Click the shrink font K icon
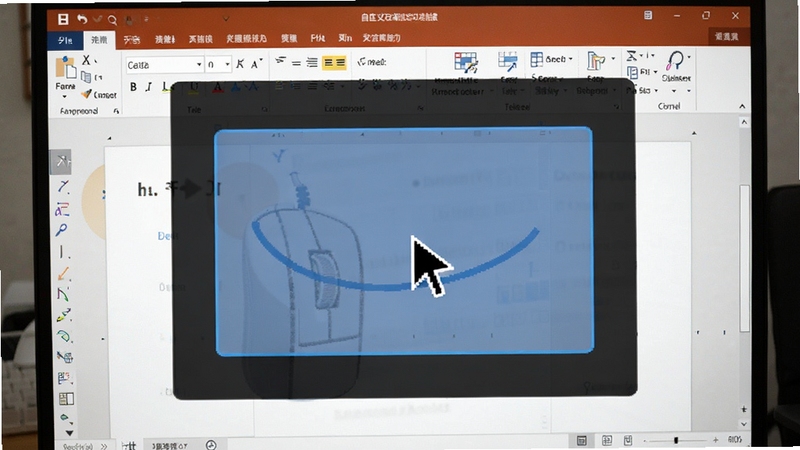The width and height of the screenshot is (800, 450). [x=240, y=64]
